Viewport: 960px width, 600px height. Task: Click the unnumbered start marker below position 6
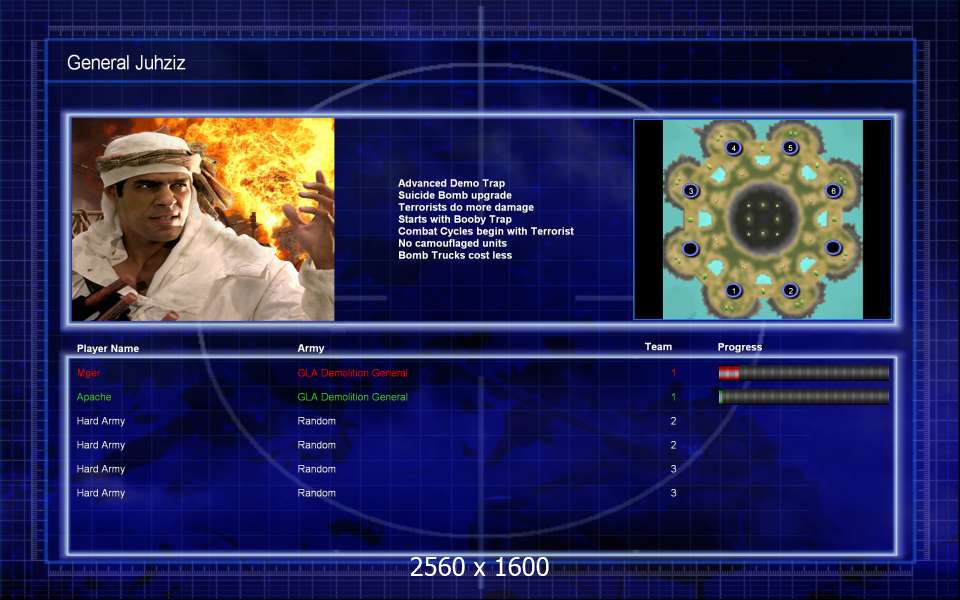(x=833, y=247)
